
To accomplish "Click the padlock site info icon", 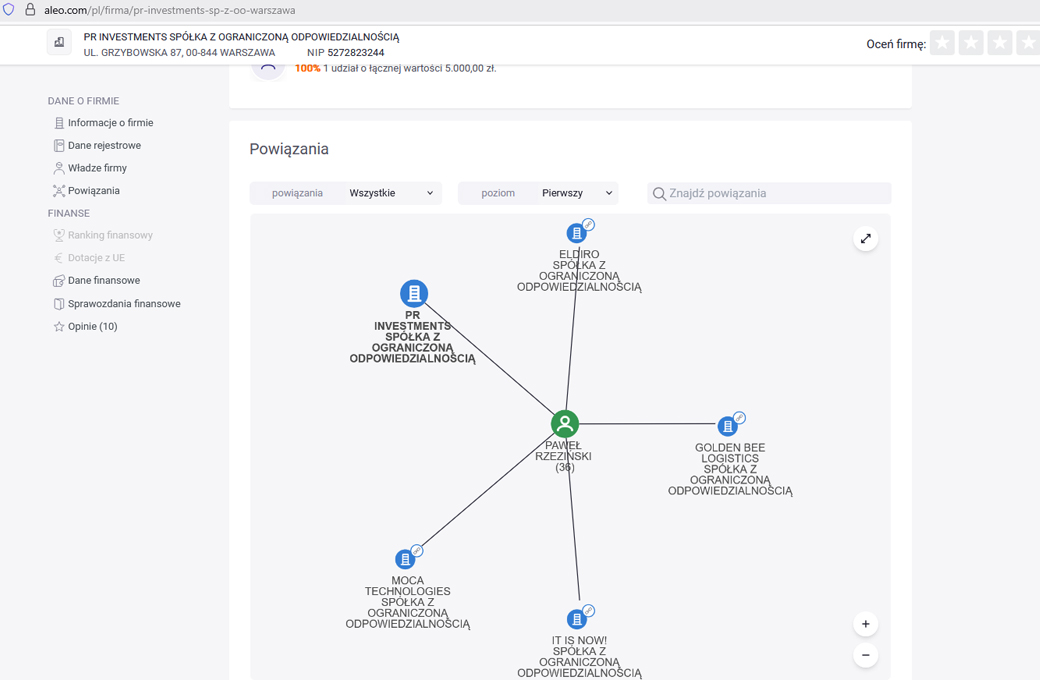I will 30,10.
